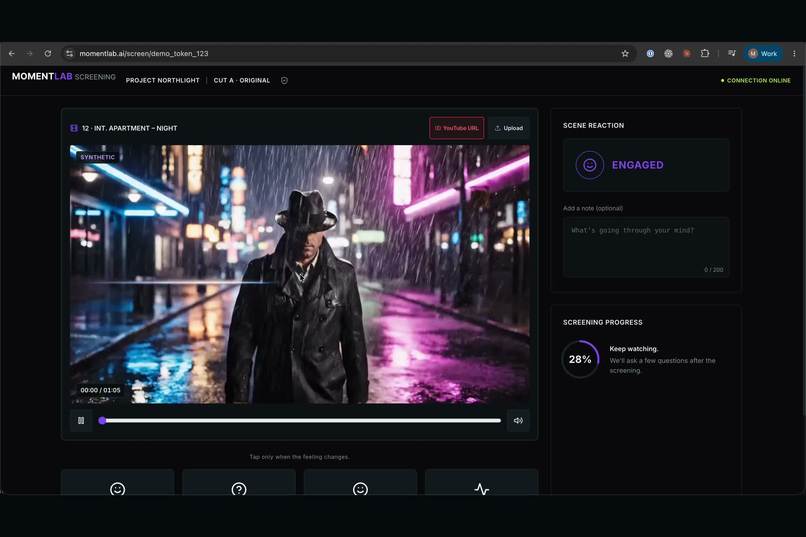The width and height of the screenshot is (806, 537).
Task: Click the gray gear-like extension icon
Action: click(668, 53)
